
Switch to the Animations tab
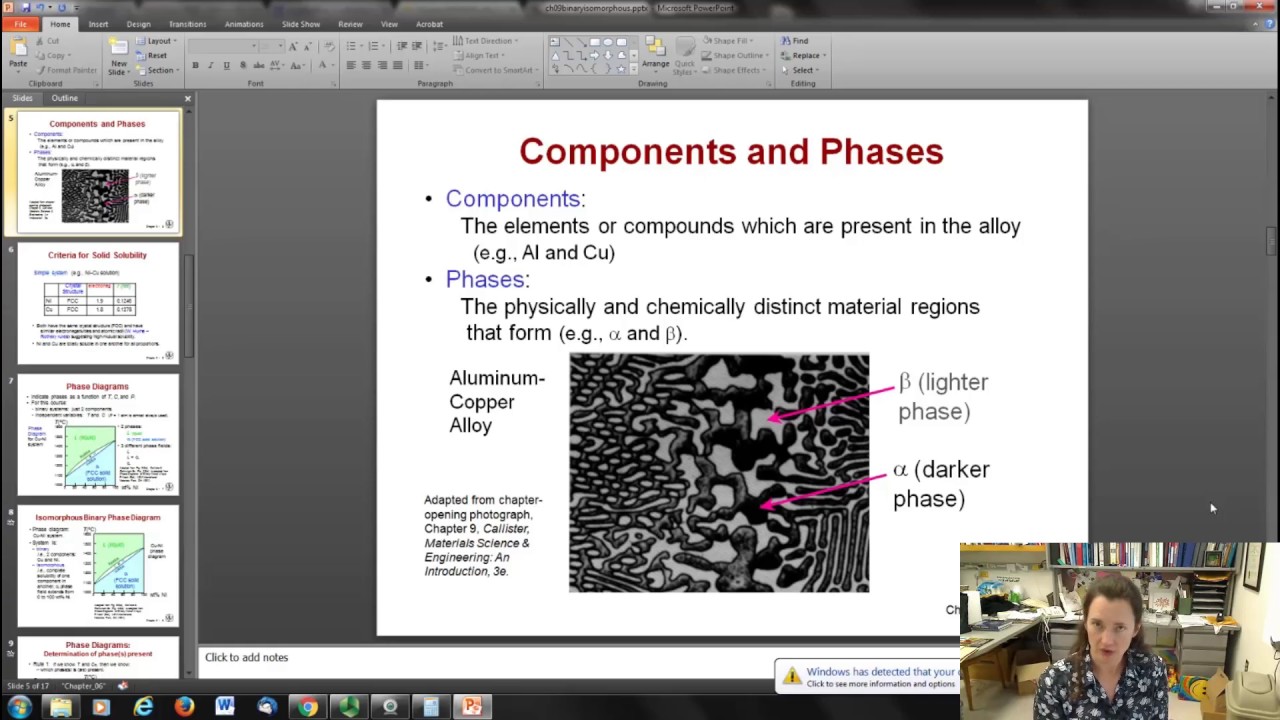244,24
